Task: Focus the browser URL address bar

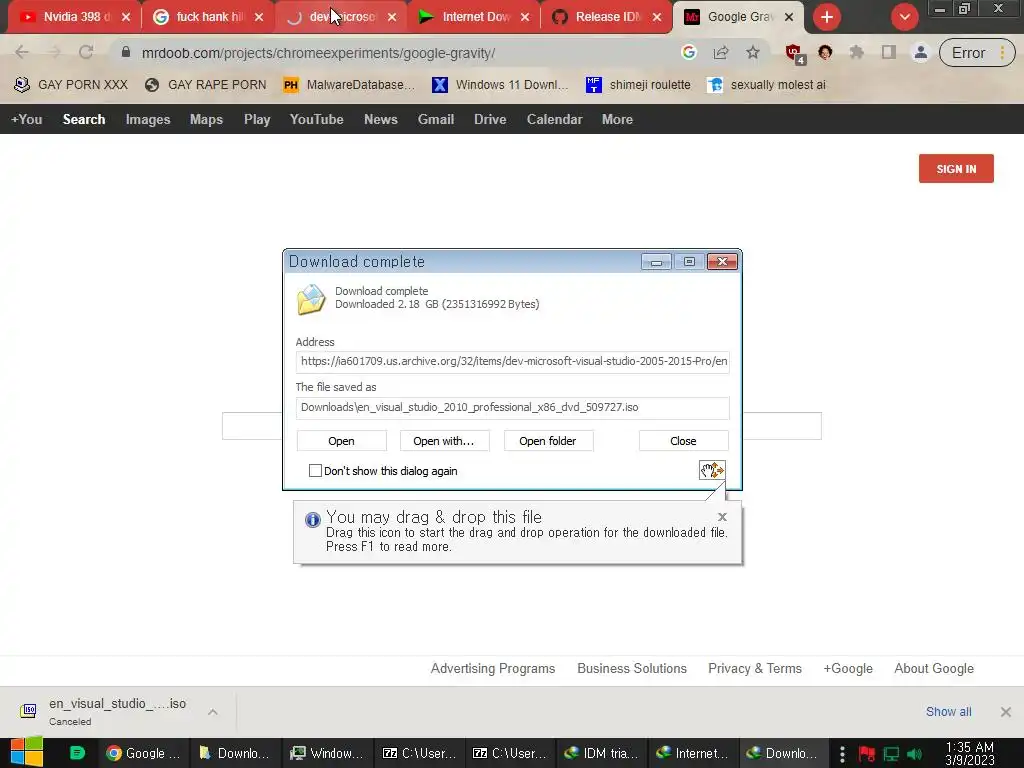Action: pyautogui.click(x=398, y=53)
